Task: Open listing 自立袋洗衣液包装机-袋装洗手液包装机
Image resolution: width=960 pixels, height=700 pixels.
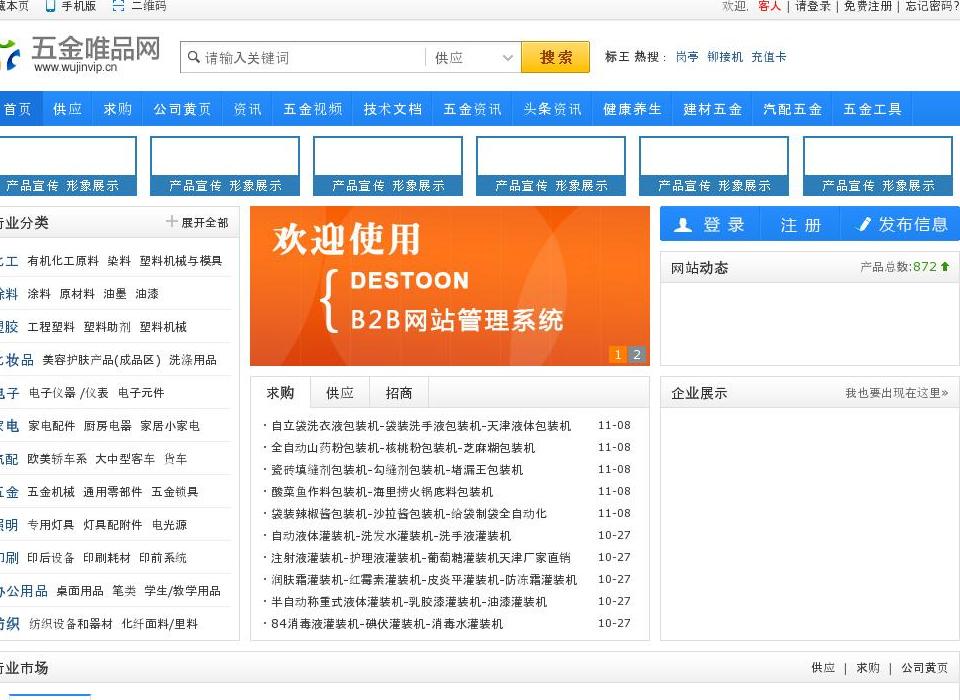Action: tap(421, 426)
